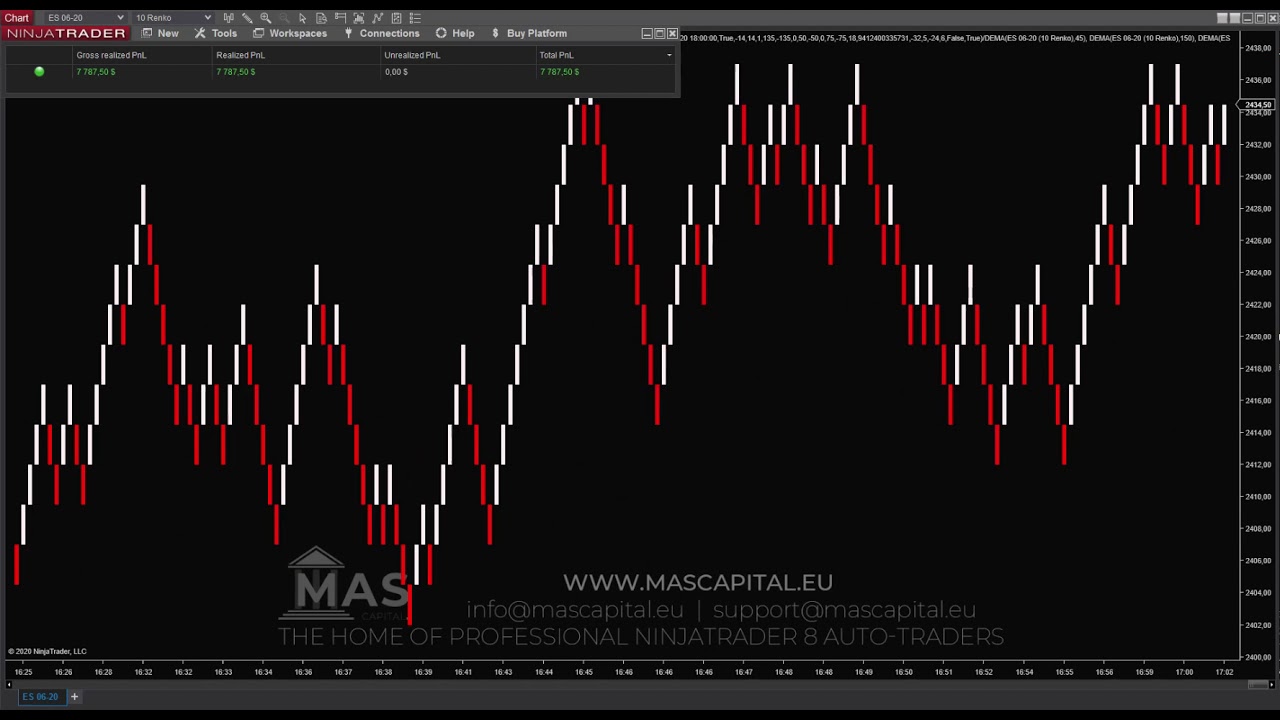The height and width of the screenshot is (720, 1280).
Task: Open the data box icon
Action: point(321,18)
